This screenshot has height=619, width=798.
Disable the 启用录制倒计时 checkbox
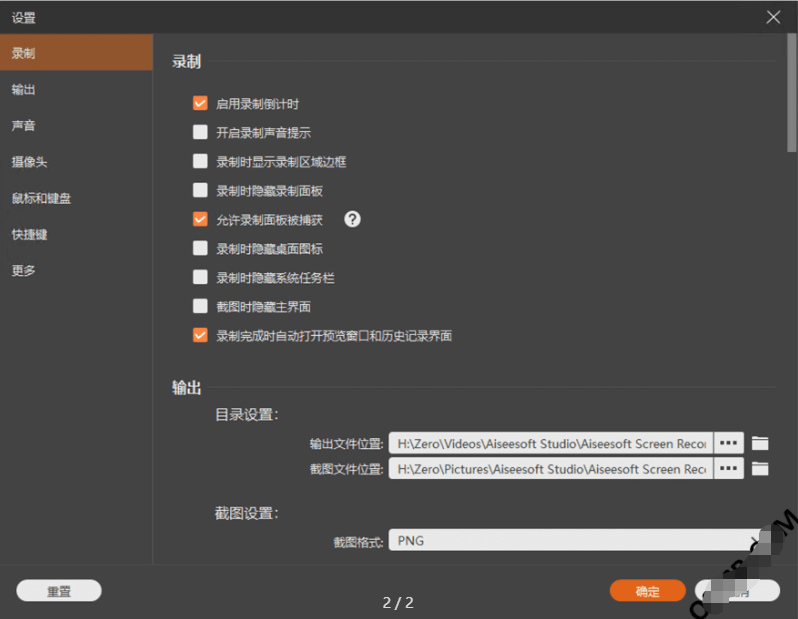click(200, 103)
